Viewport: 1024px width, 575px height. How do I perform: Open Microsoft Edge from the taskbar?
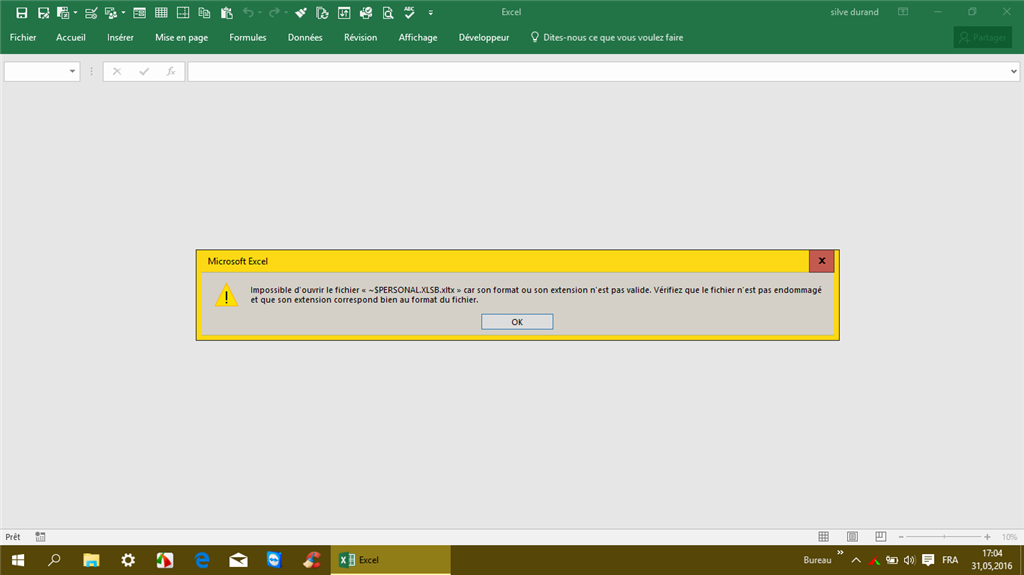pos(202,560)
